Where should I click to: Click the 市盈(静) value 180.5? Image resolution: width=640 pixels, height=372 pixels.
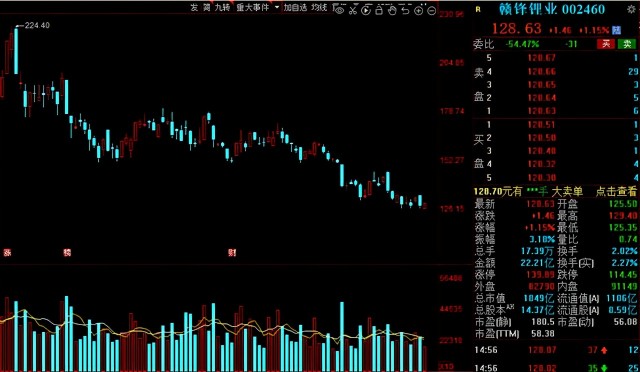tap(543, 322)
